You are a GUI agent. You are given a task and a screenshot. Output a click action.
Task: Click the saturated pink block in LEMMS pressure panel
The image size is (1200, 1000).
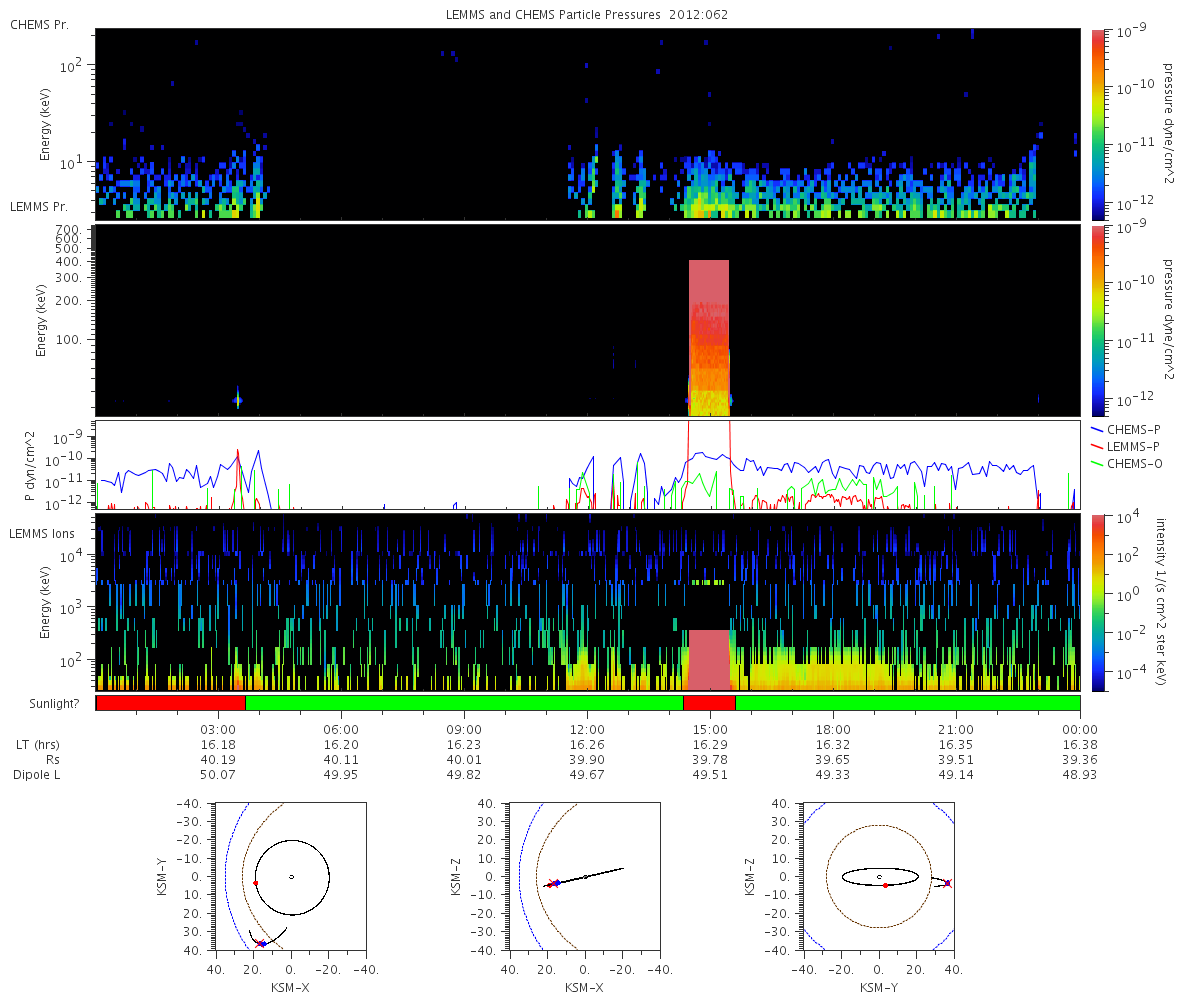(x=709, y=338)
